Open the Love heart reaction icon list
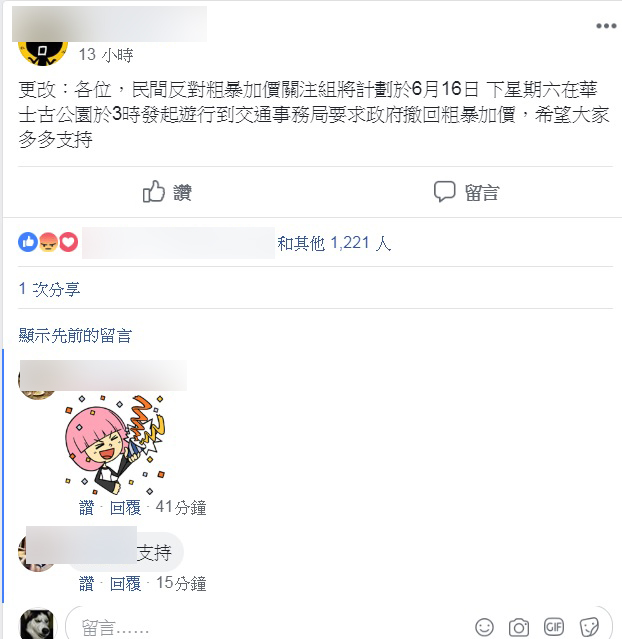The height and width of the screenshot is (639, 622). pos(68,242)
